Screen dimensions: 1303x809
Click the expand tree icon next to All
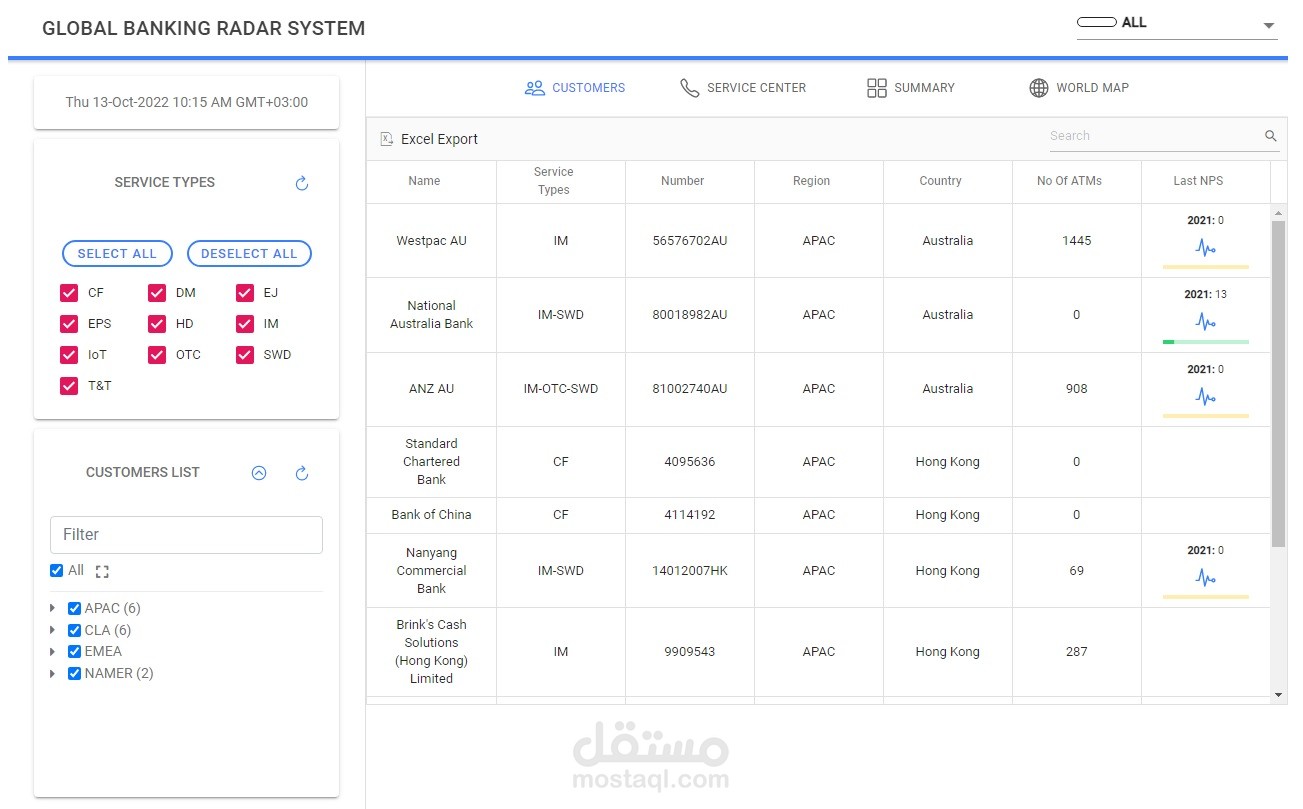(101, 570)
